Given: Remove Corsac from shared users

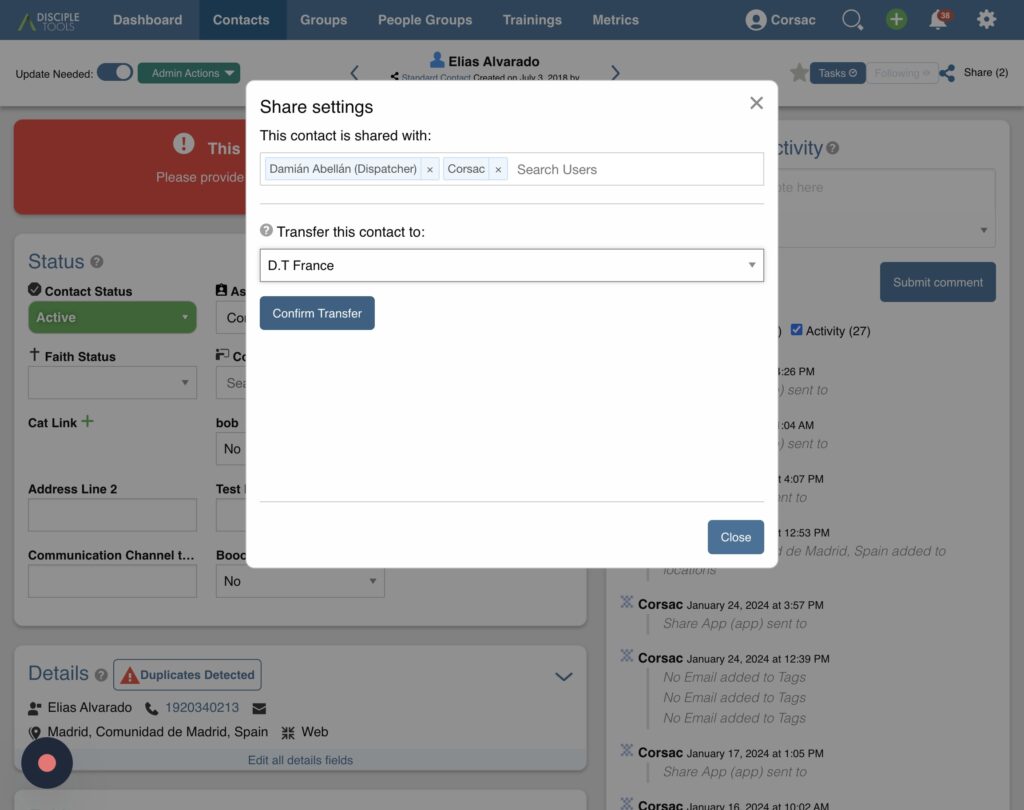Looking at the screenshot, I should (498, 170).
